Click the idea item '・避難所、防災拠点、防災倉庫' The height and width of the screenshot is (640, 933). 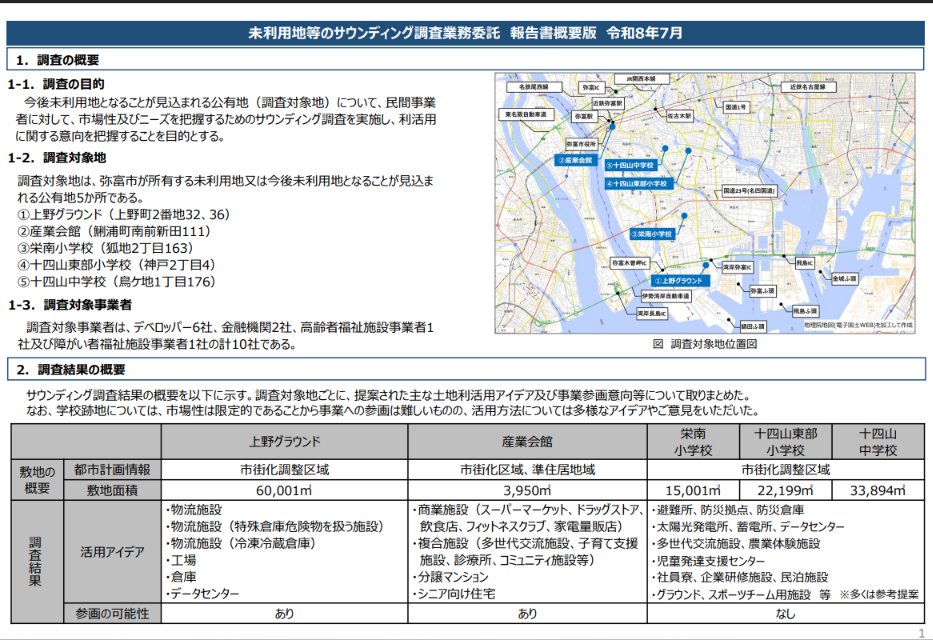pos(727,510)
